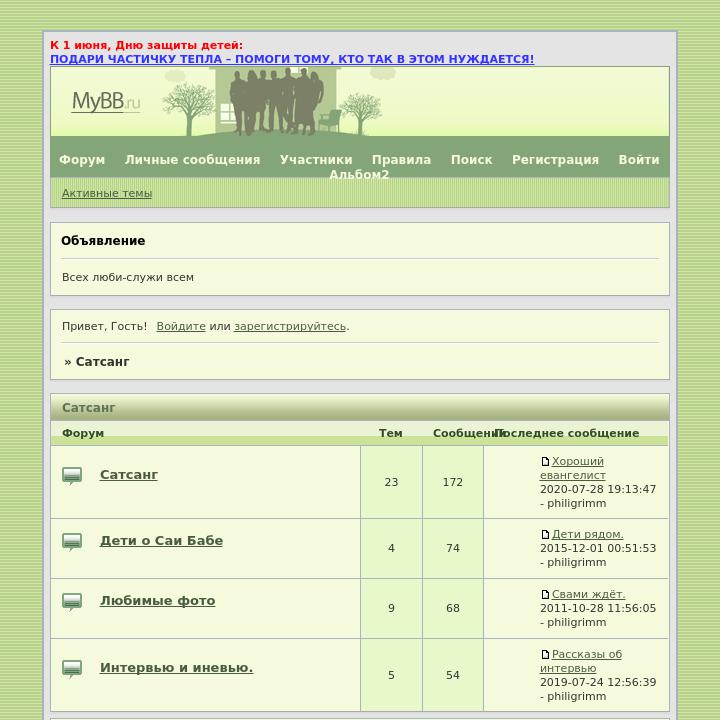The height and width of the screenshot is (720, 720).
Task: Open the last post Хороший евангелист
Action: [573, 468]
